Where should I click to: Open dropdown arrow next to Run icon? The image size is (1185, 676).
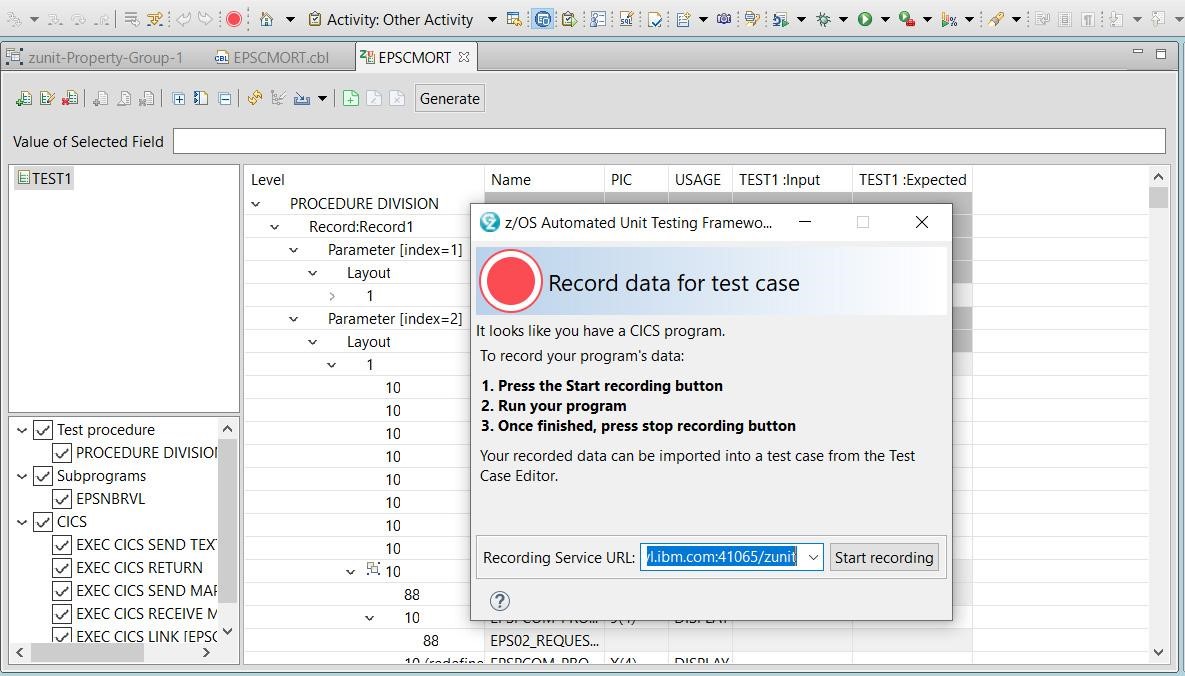coord(885,20)
